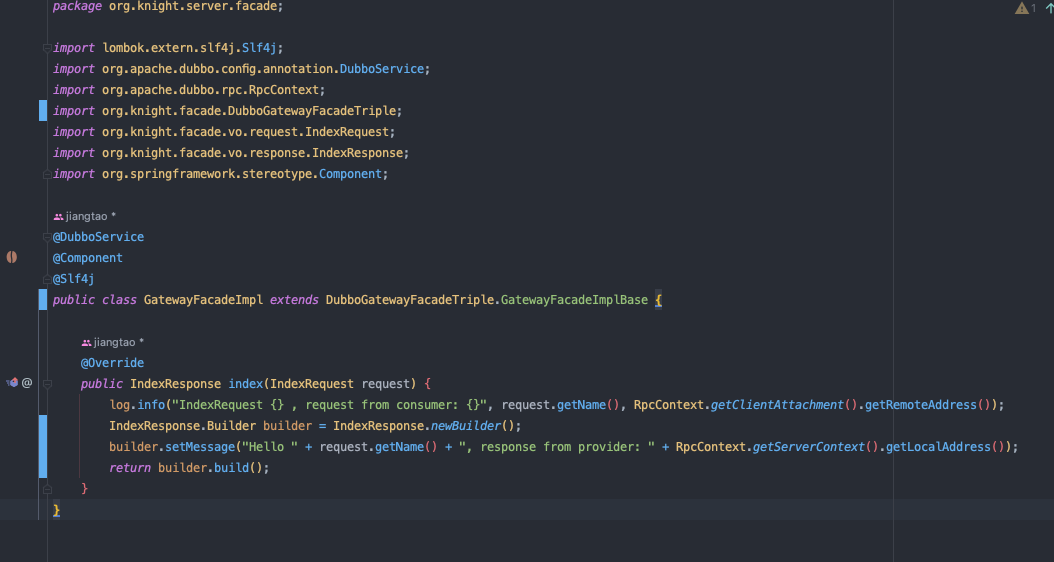
Task: Click the Spring bean gutter icon beside @Component
Action: tap(11, 257)
